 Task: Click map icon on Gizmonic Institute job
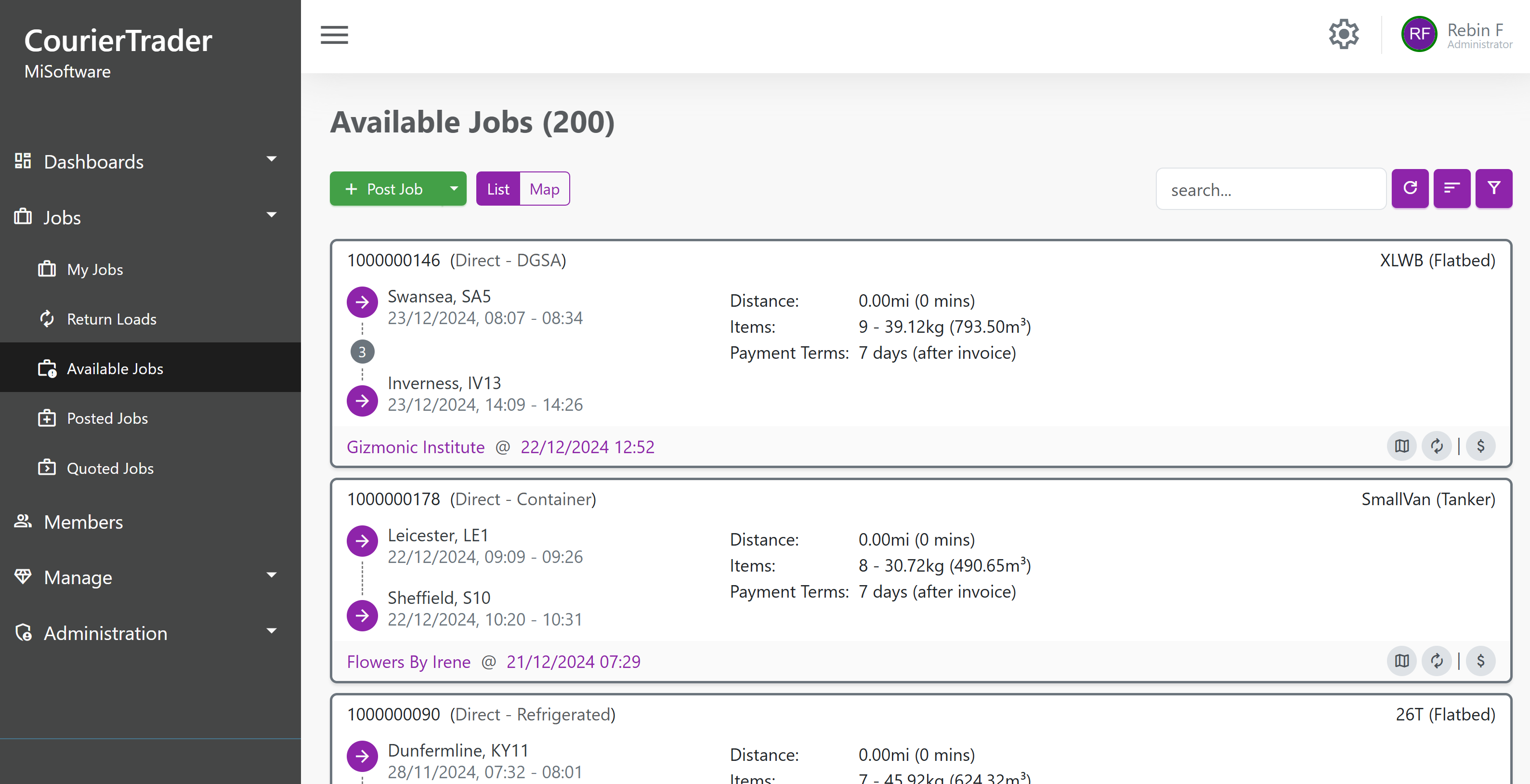coord(1402,446)
